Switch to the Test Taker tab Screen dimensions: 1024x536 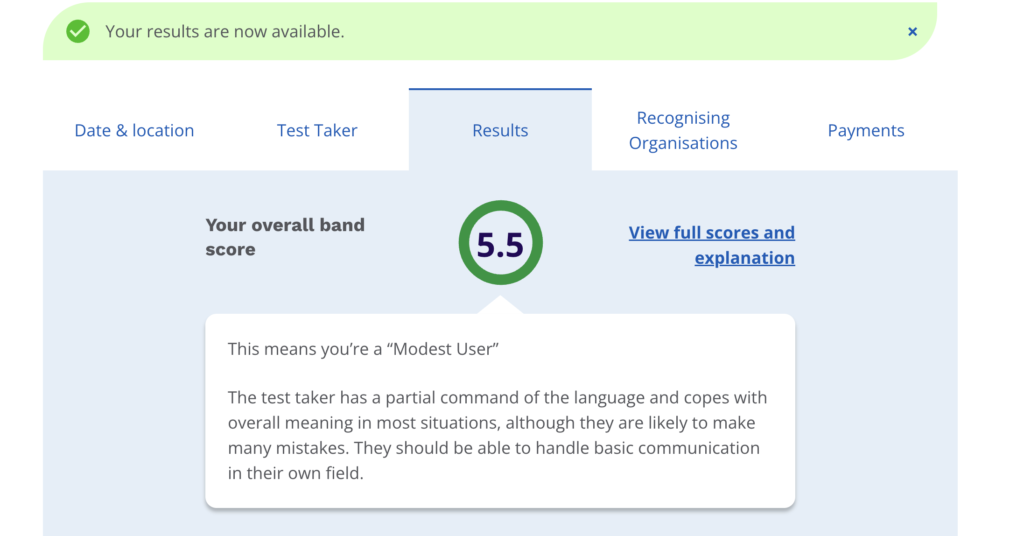tap(317, 131)
